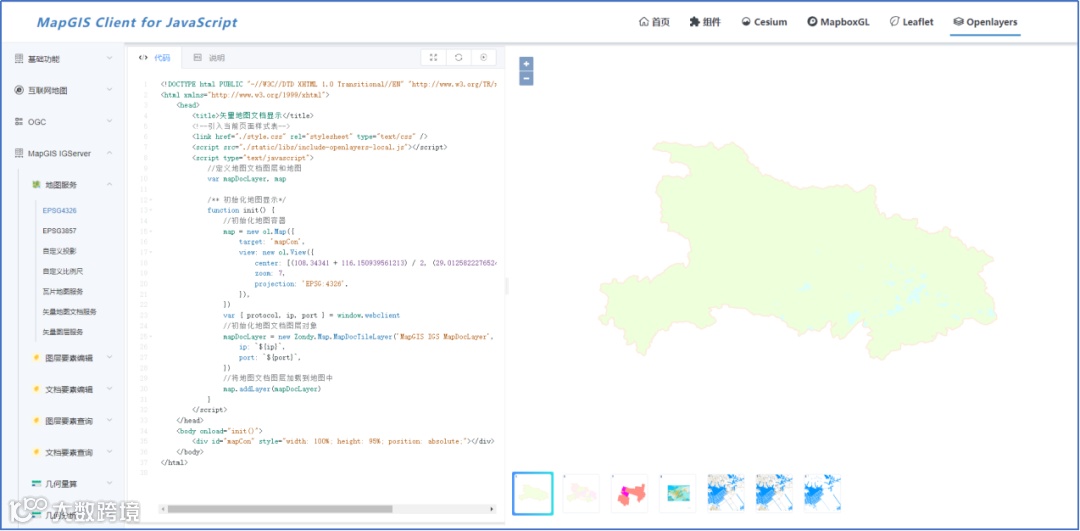
Task: Zoom in the map with plus button
Action: [x=526, y=63]
